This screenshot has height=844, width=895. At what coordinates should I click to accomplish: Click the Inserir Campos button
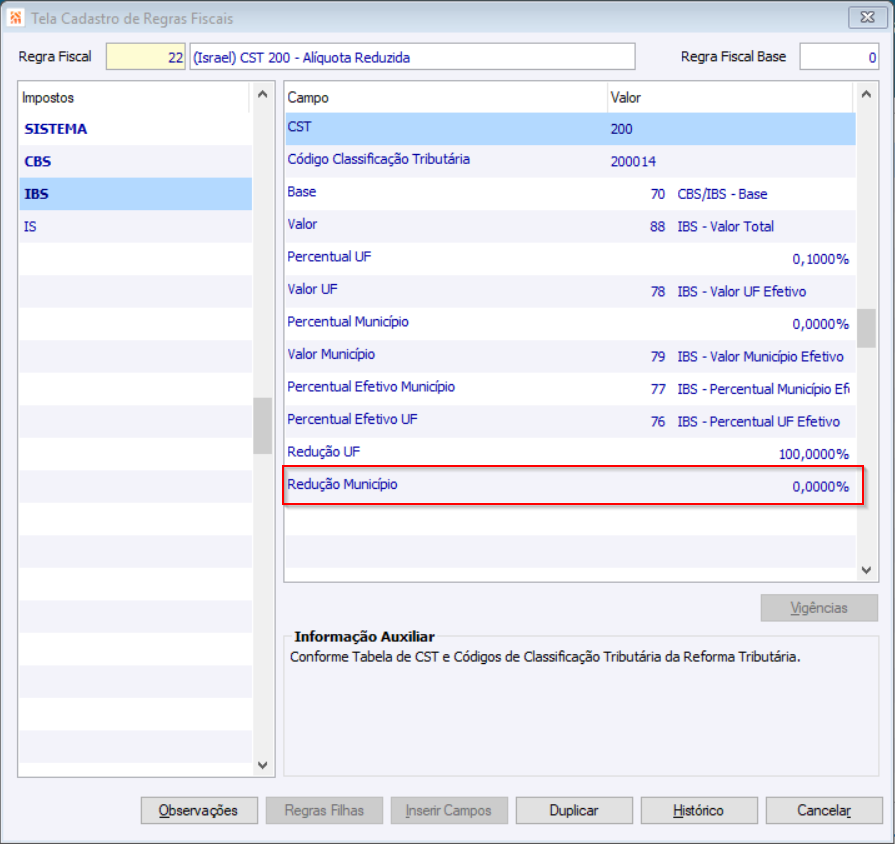[449, 810]
